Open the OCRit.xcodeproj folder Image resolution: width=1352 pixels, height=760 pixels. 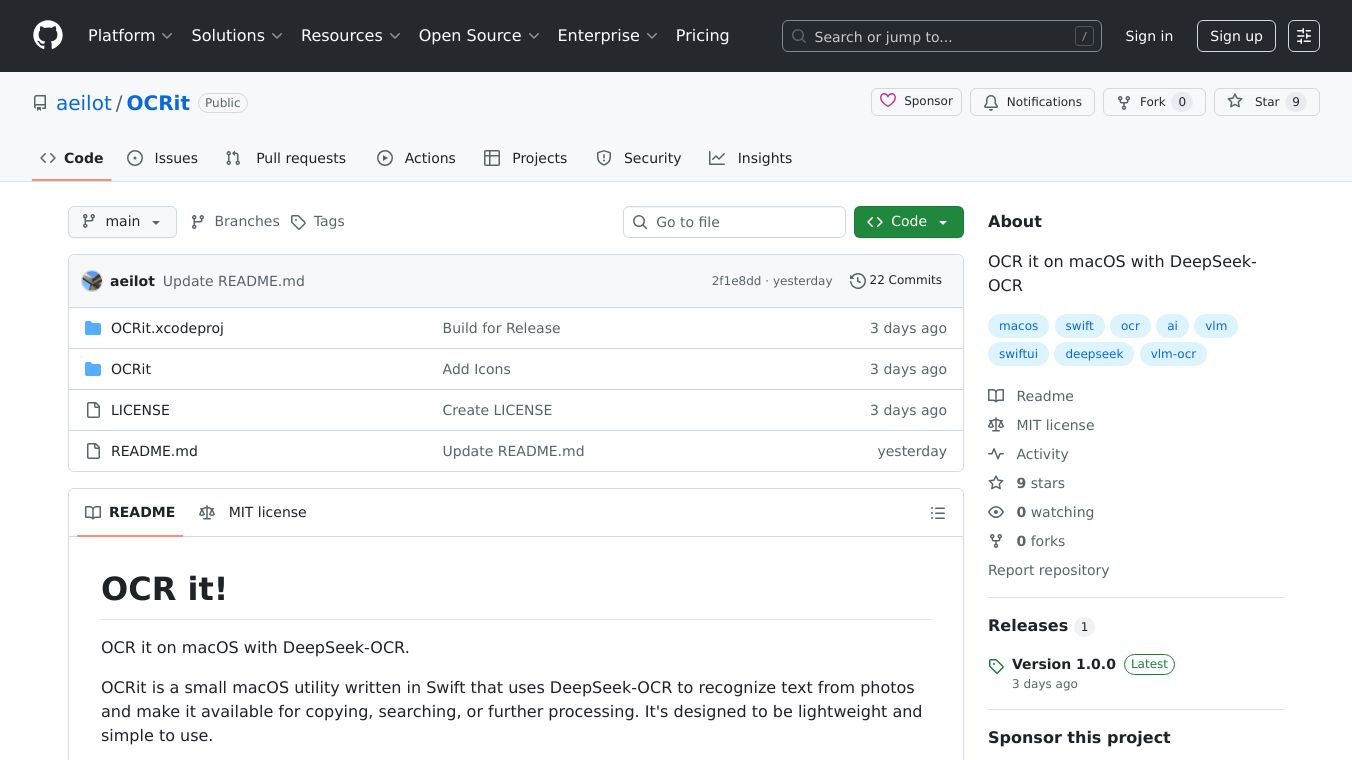tap(167, 328)
